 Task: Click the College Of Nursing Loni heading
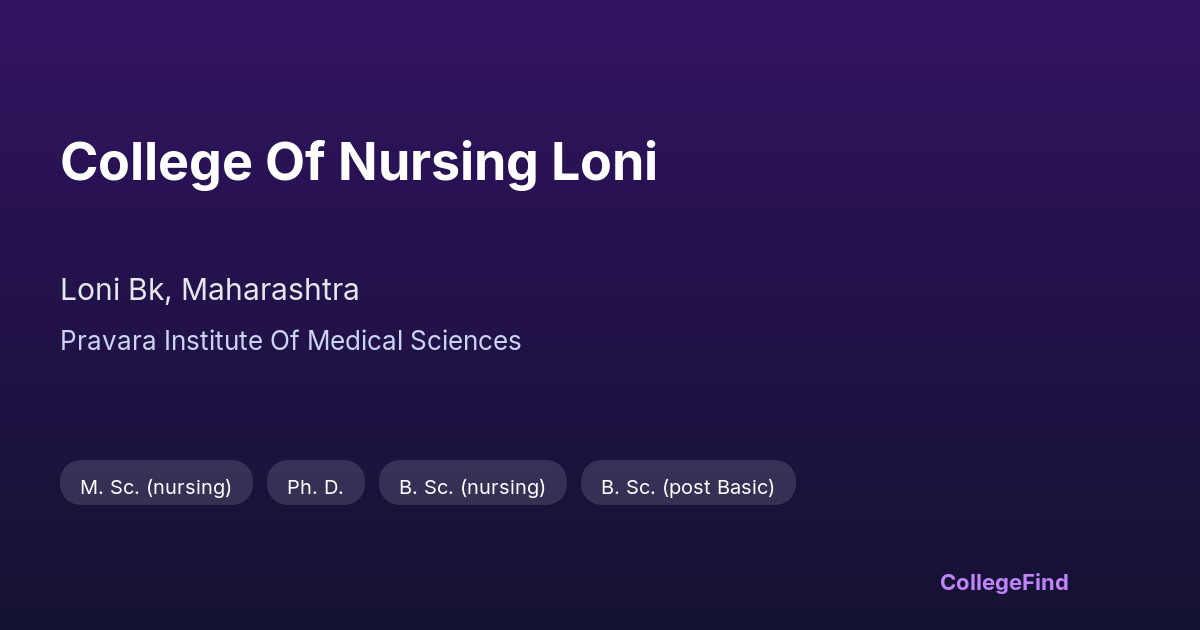[x=358, y=162]
